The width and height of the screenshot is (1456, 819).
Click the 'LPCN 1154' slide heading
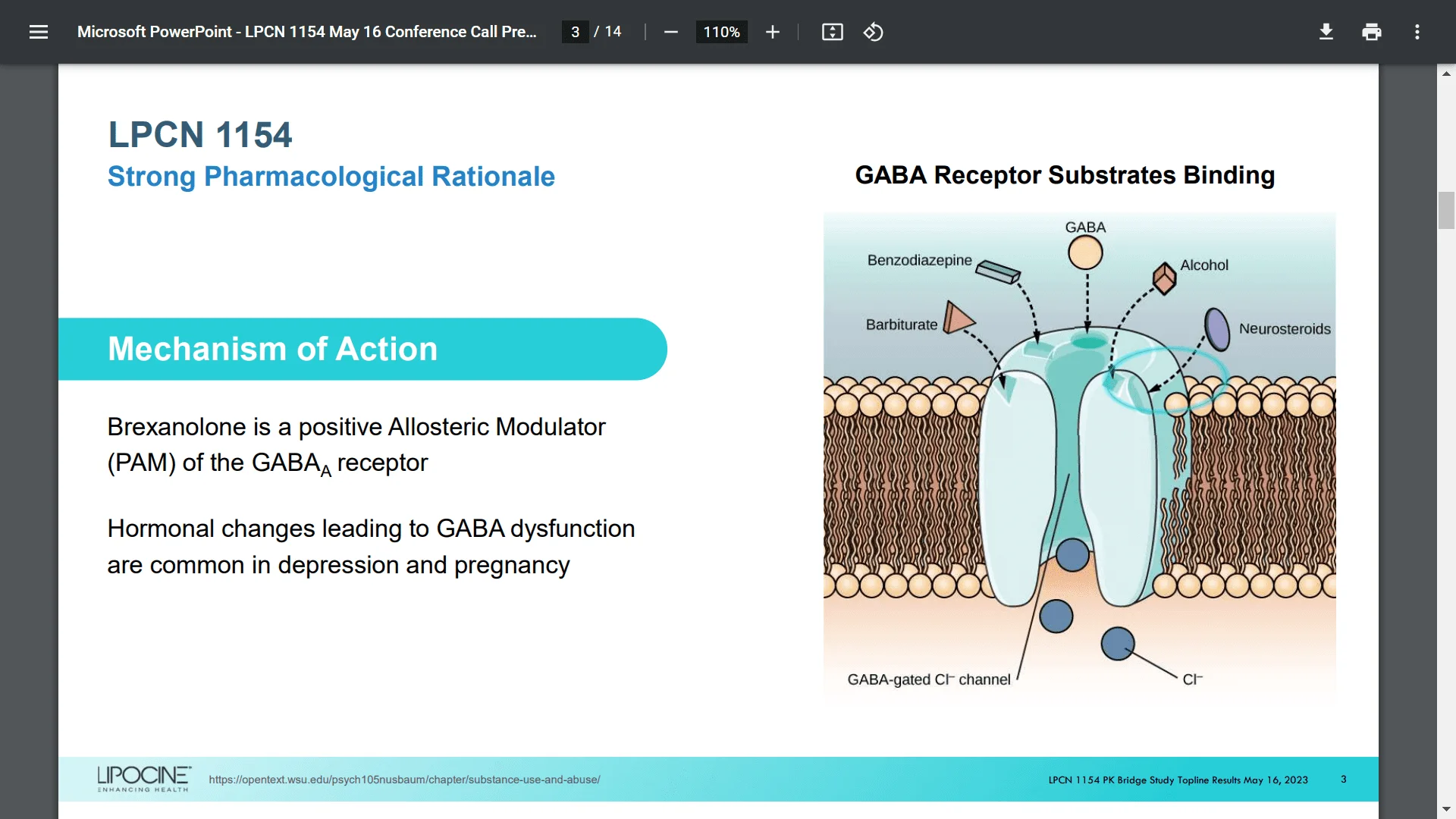coord(199,135)
